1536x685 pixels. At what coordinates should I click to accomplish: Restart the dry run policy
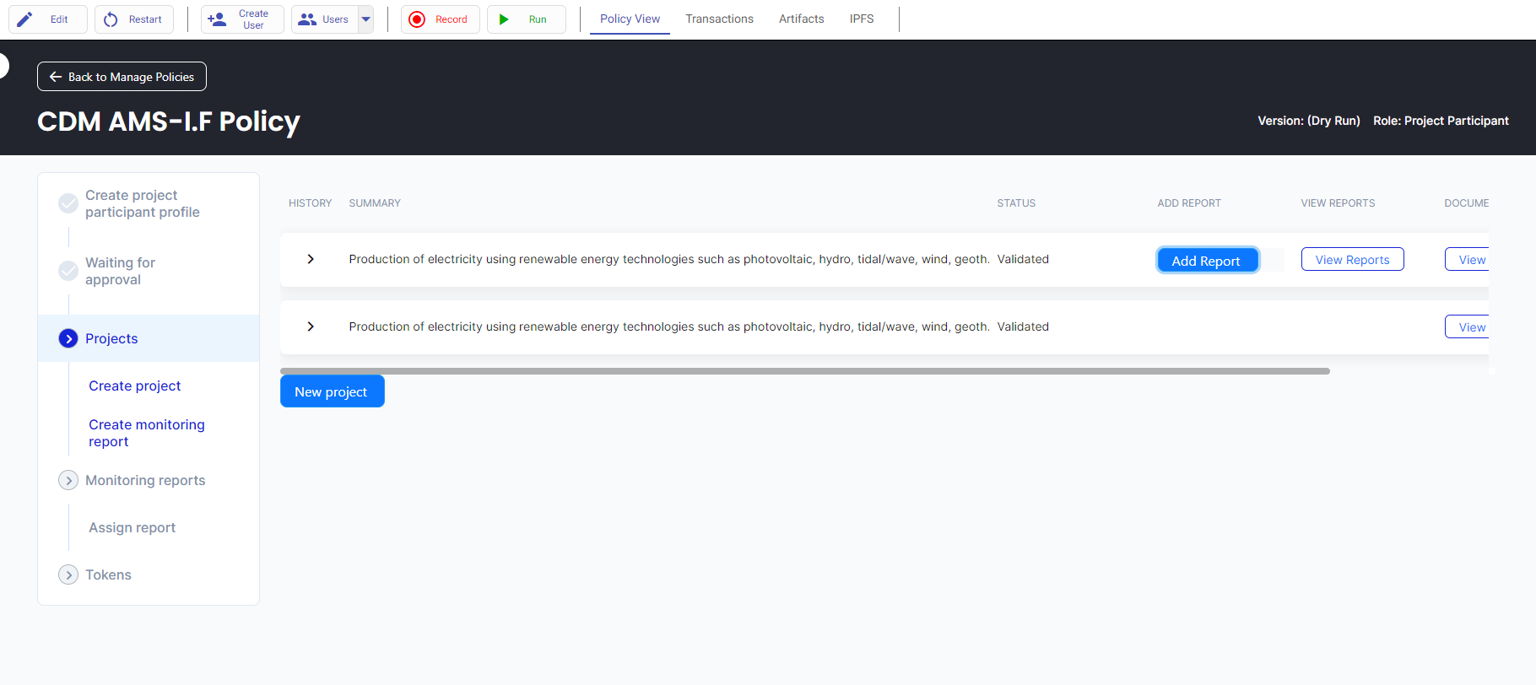click(134, 19)
